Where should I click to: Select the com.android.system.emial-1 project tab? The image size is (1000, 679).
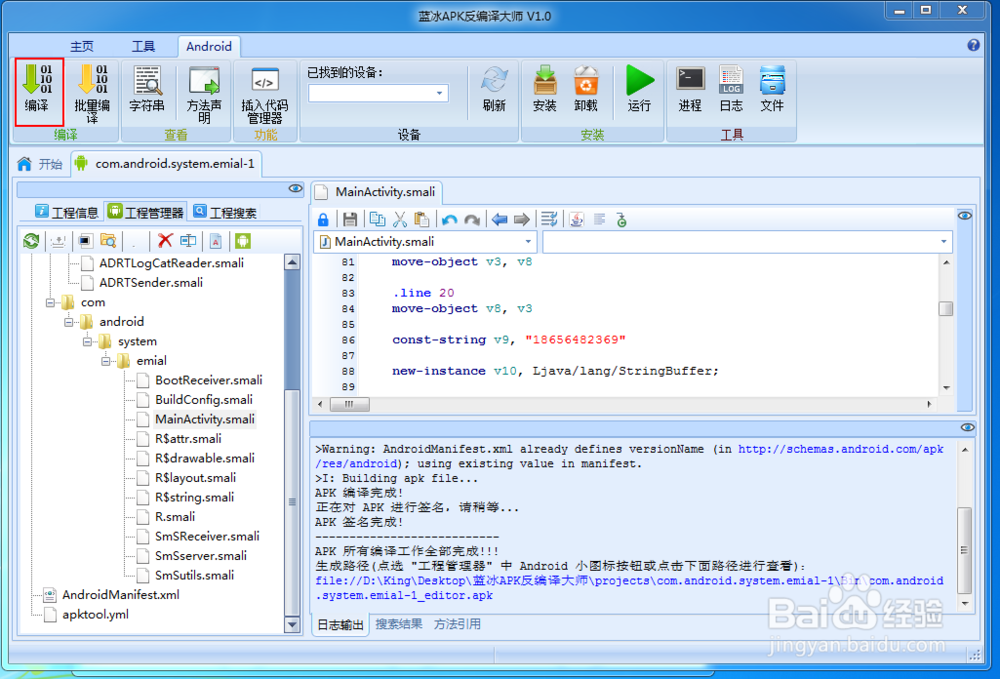click(166, 164)
